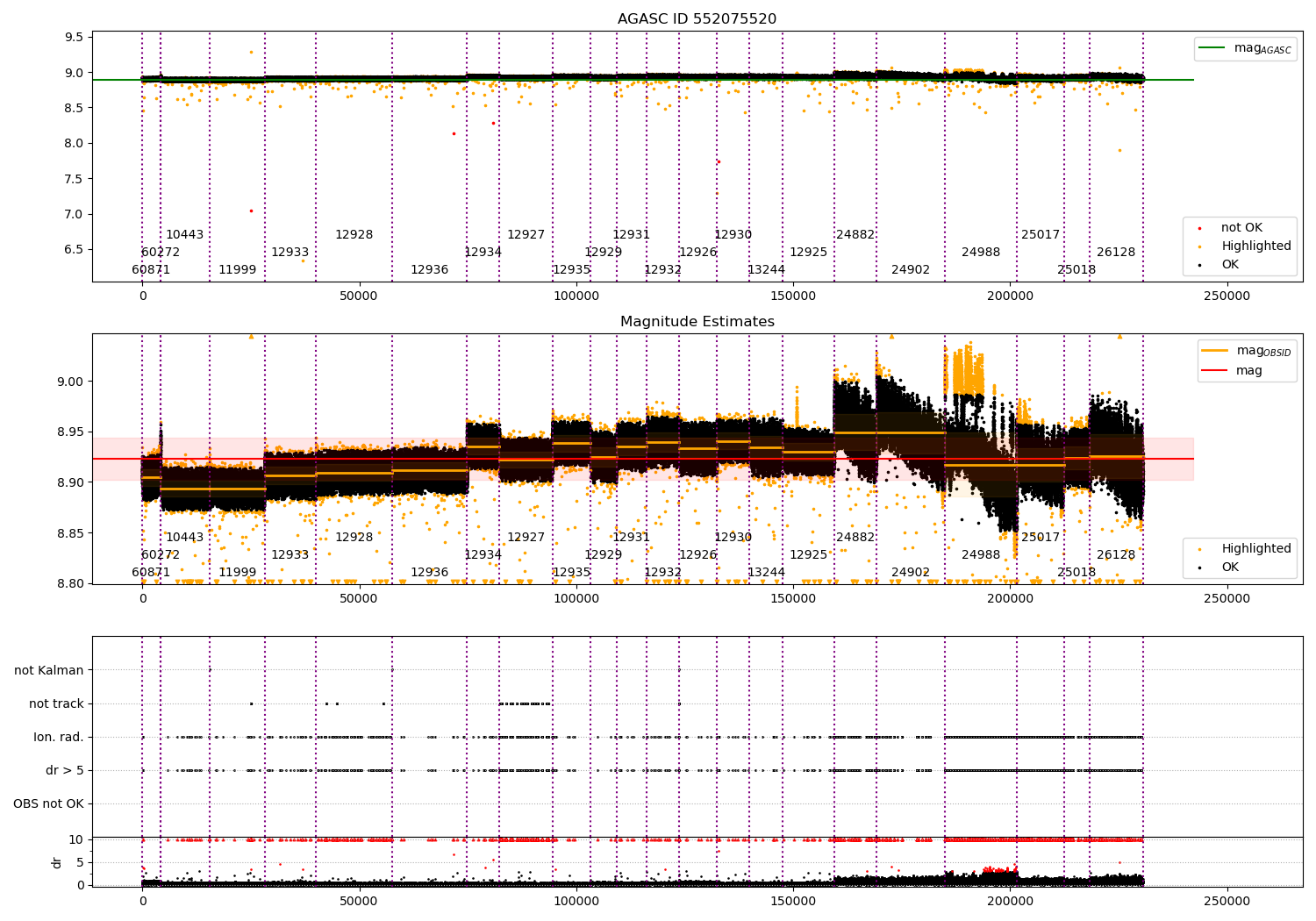Select OBSID label 12934 in the top plot
The width and height of the screenshot is (1316, 921).
click(x=483, y=253)
